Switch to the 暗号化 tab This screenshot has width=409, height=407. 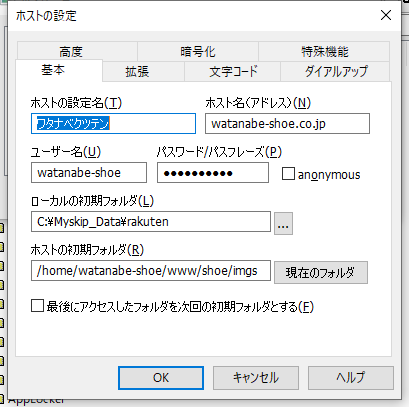coord(198,51)
